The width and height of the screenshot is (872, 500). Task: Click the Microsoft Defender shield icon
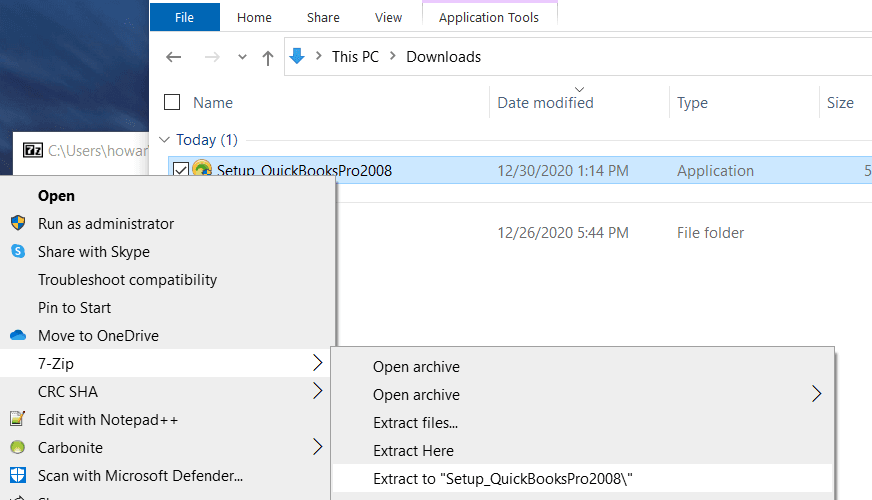click(x=18, y=475)
